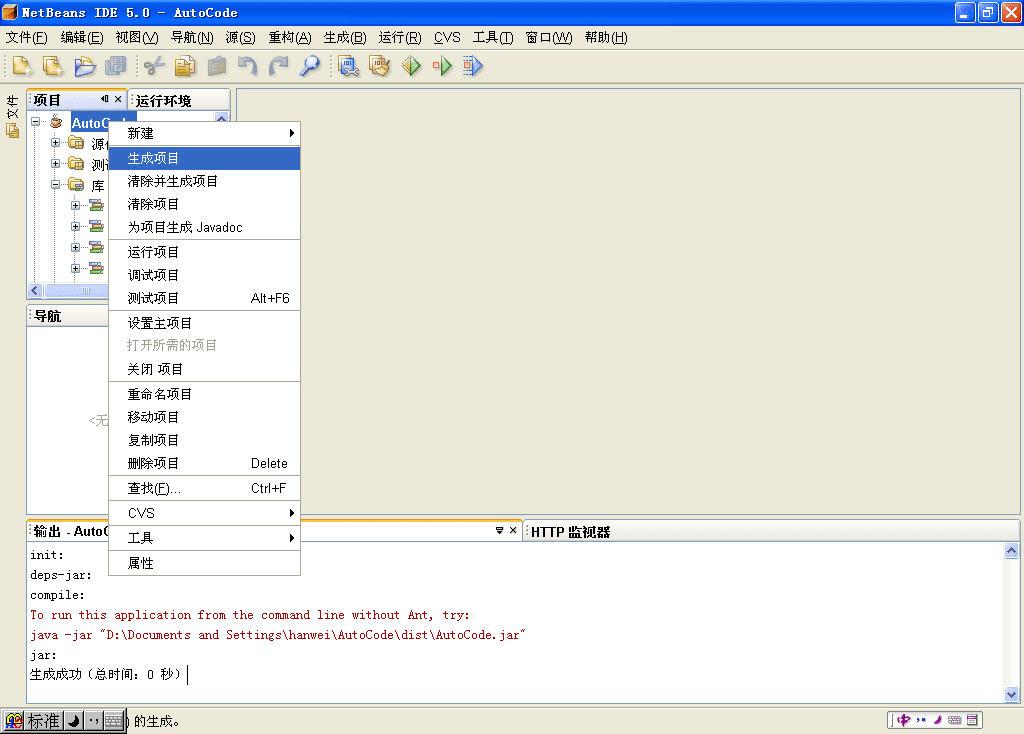
Task: Click the Redo arrow icon
Action: click(x=279, y=66)
